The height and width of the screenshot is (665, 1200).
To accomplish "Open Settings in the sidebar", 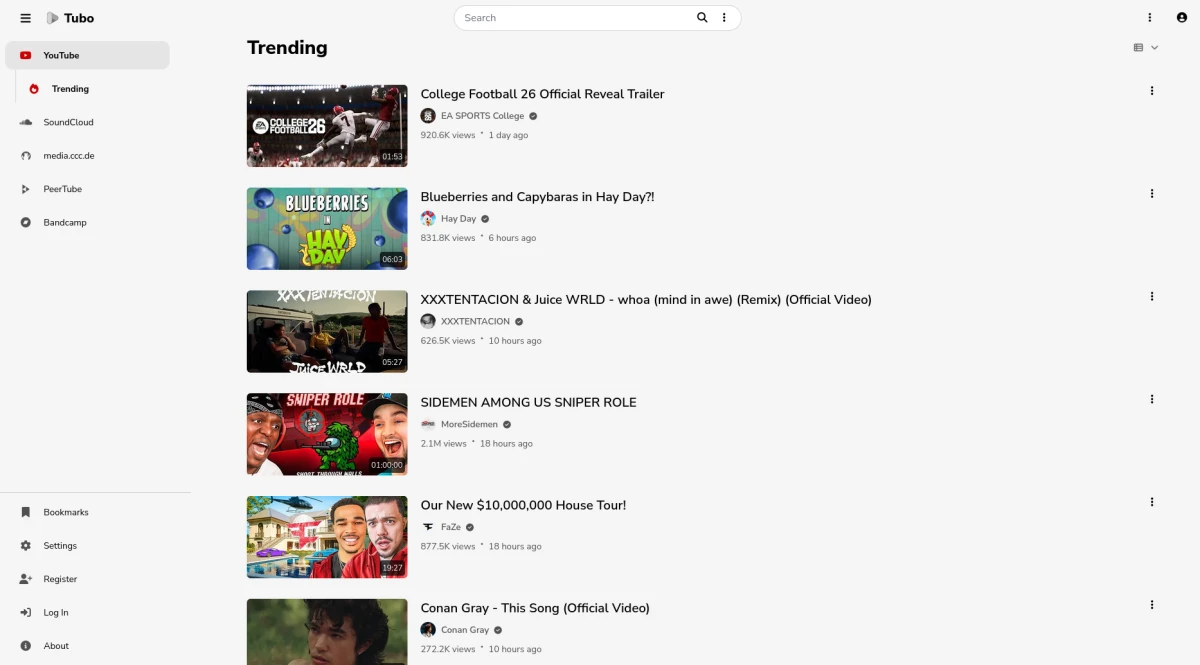I will [x=60, y=546].
